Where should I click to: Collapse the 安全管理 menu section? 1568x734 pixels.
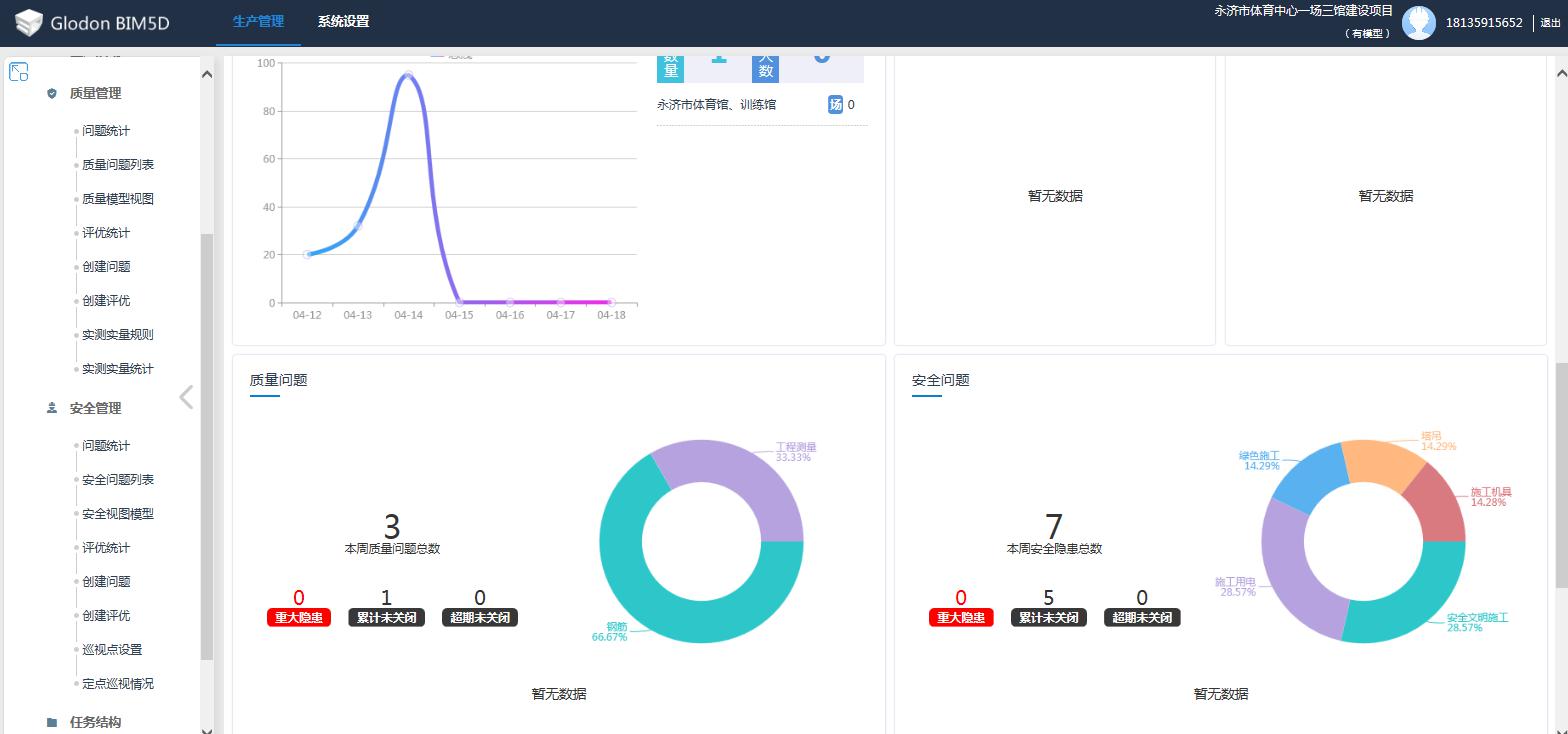click(96, 408)
